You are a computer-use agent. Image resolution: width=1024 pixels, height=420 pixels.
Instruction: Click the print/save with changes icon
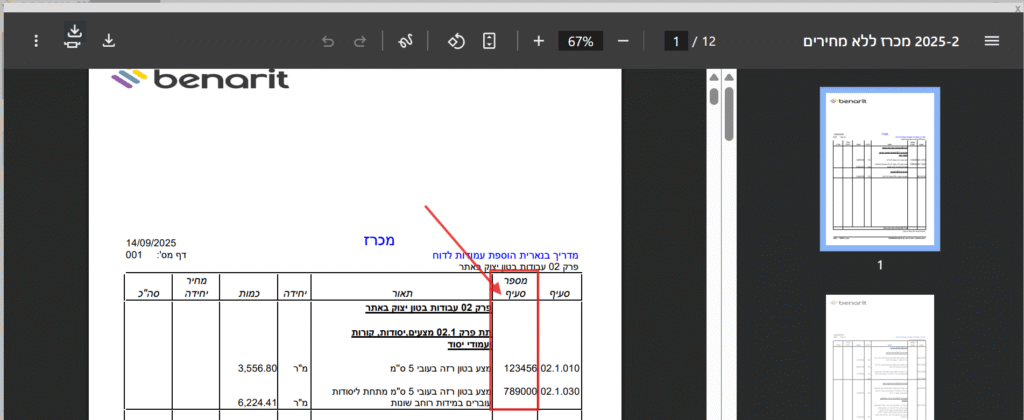coord(74,37)
